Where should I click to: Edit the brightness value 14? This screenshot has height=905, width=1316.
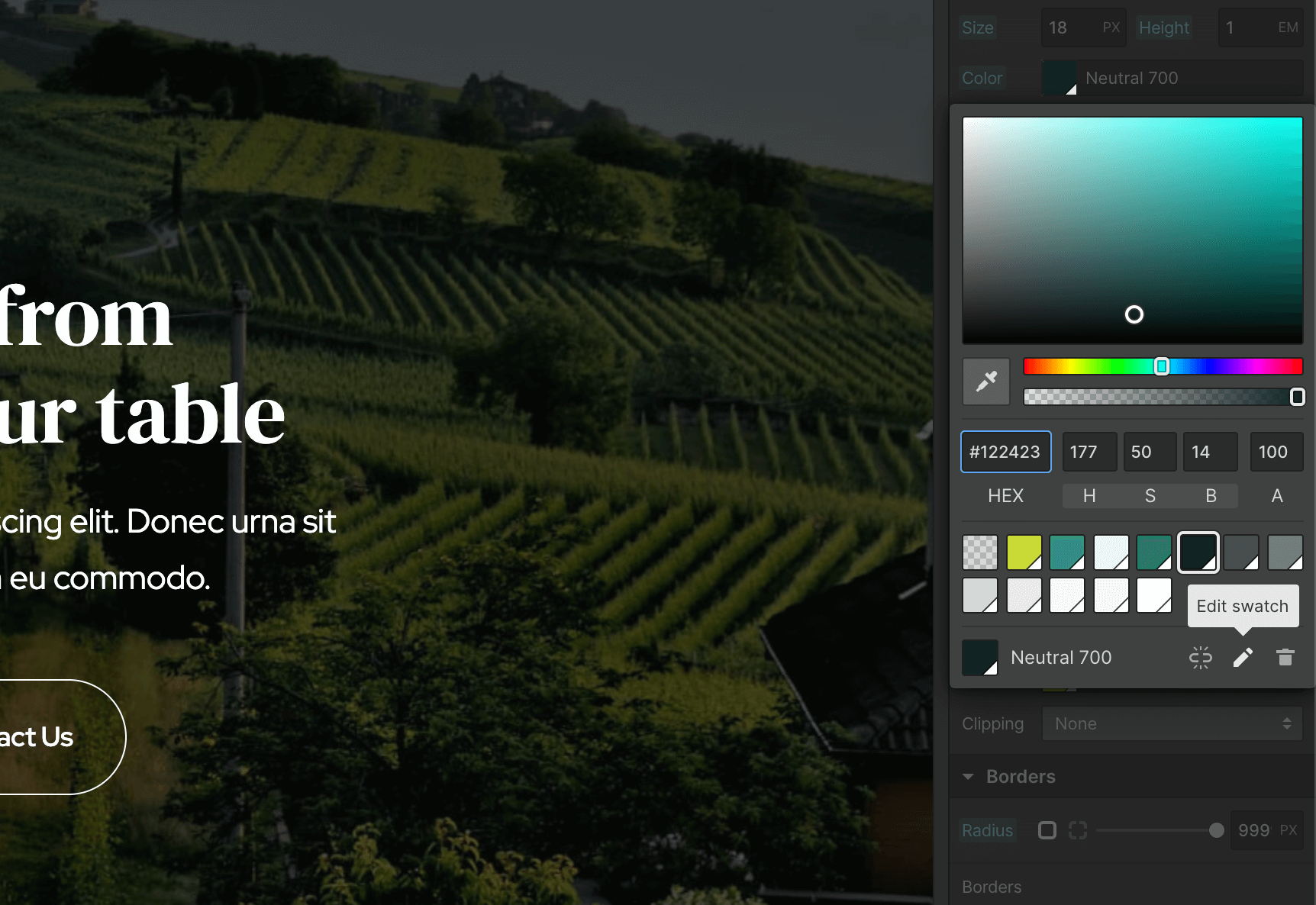(x=1210, y=452)
